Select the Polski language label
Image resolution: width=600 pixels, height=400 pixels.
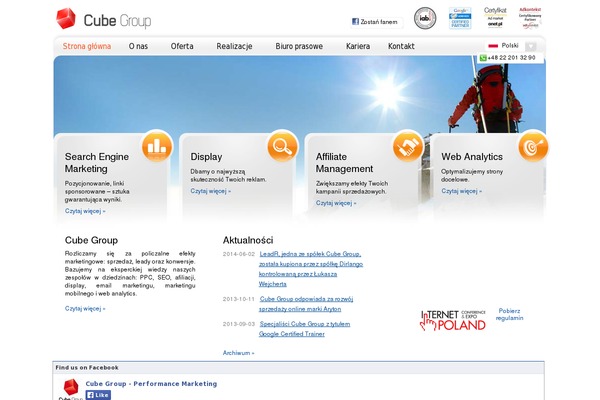coord(510,46)
